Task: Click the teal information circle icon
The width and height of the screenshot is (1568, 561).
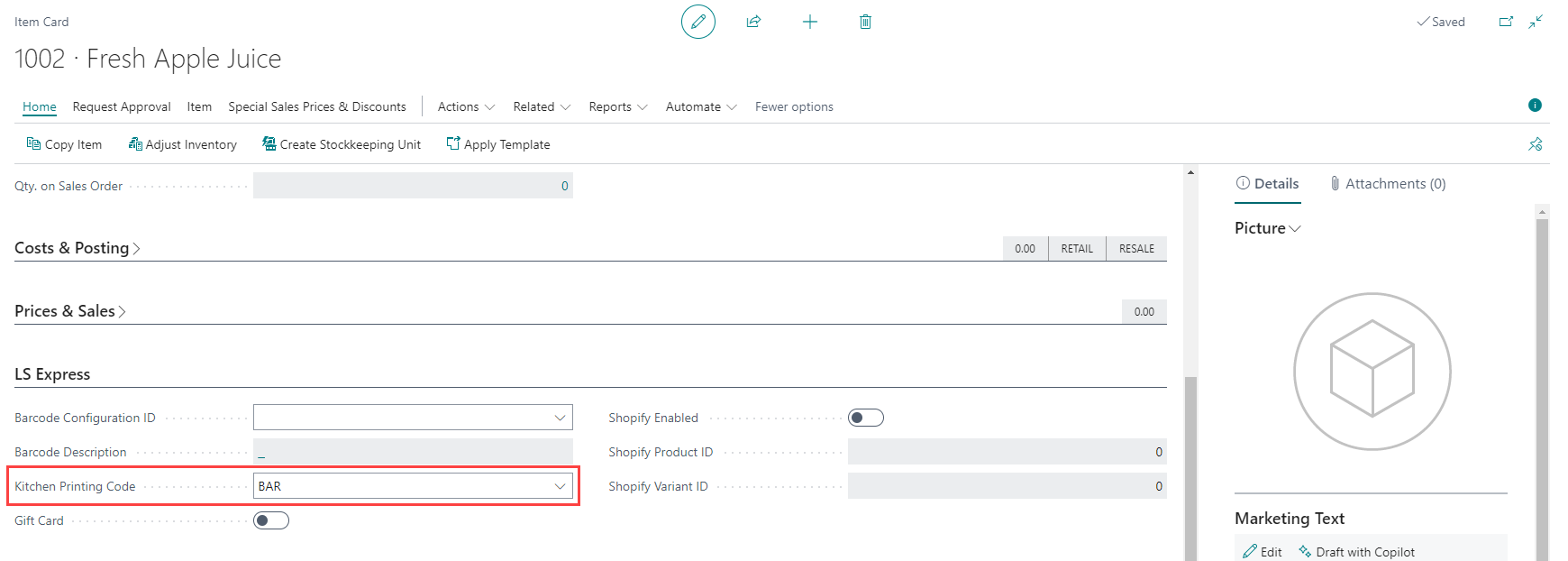Action: coord(1535,106)
